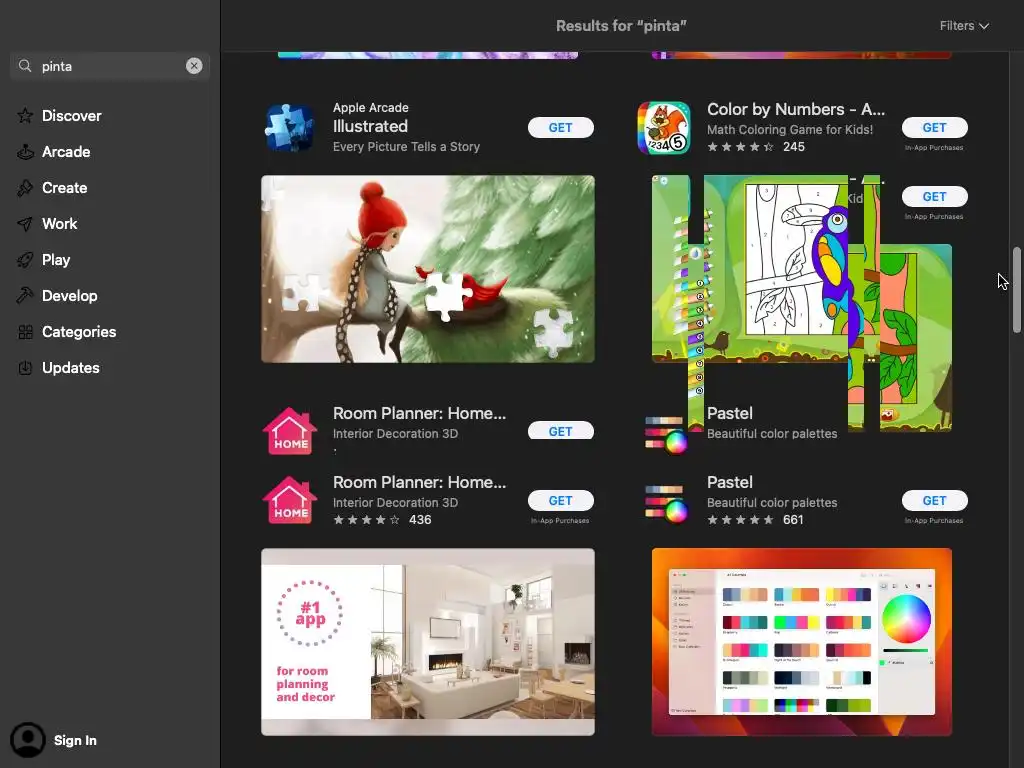Open Discover section in sidebar

(x=71, y=116)
